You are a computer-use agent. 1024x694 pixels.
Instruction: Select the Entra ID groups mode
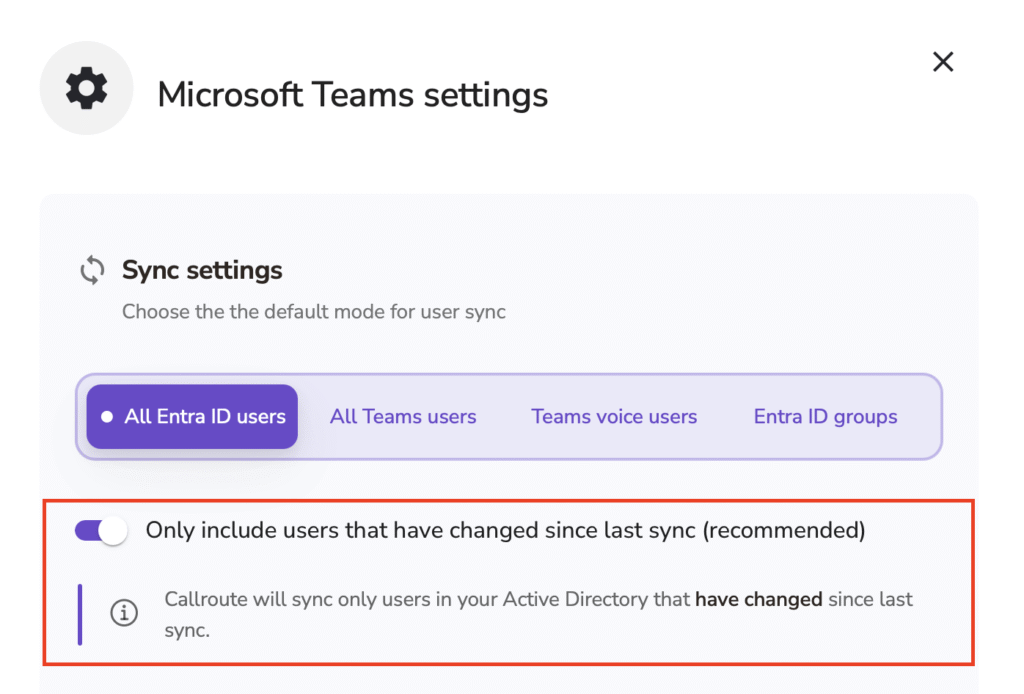point(825,417)
